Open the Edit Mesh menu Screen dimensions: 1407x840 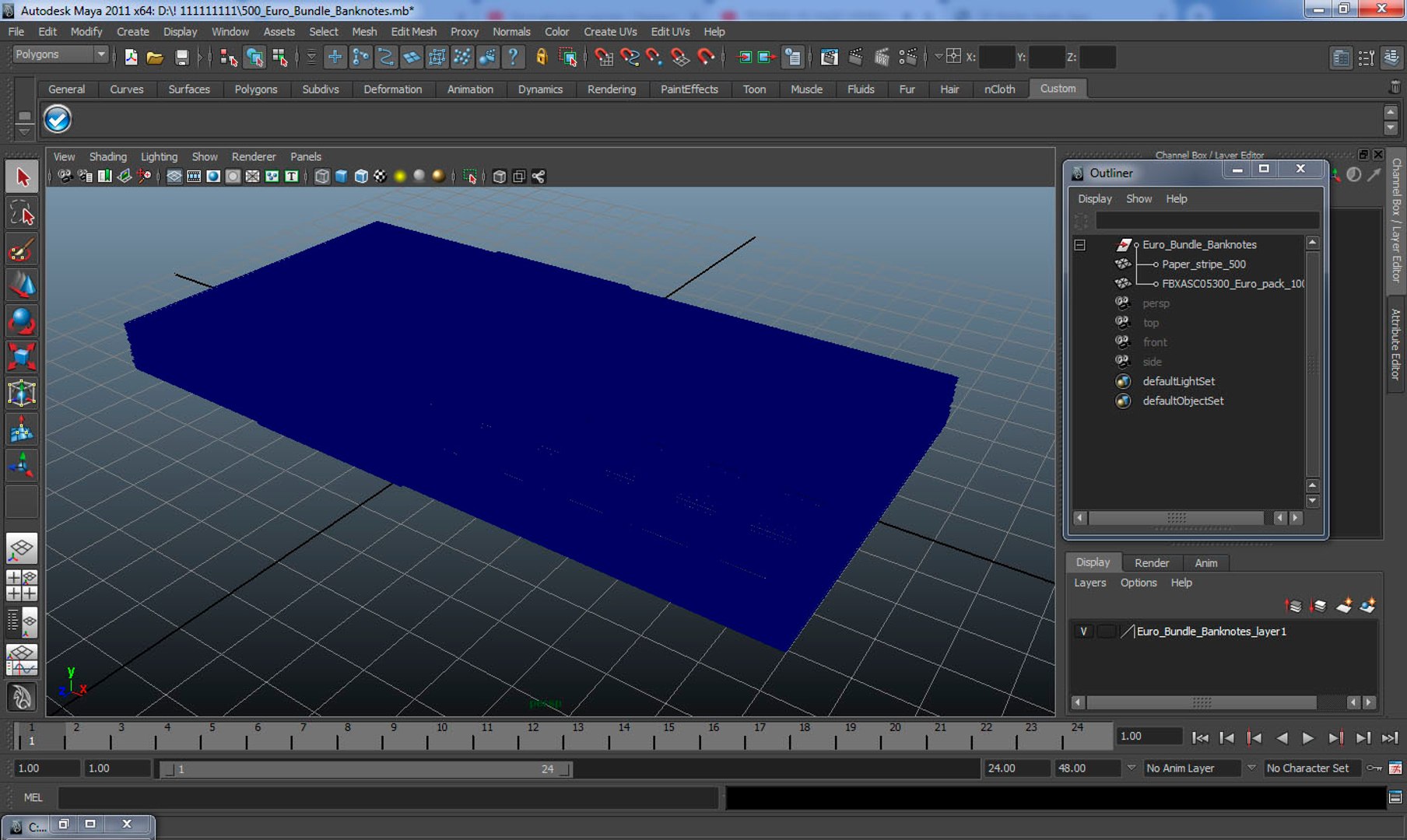click(413, 32)
